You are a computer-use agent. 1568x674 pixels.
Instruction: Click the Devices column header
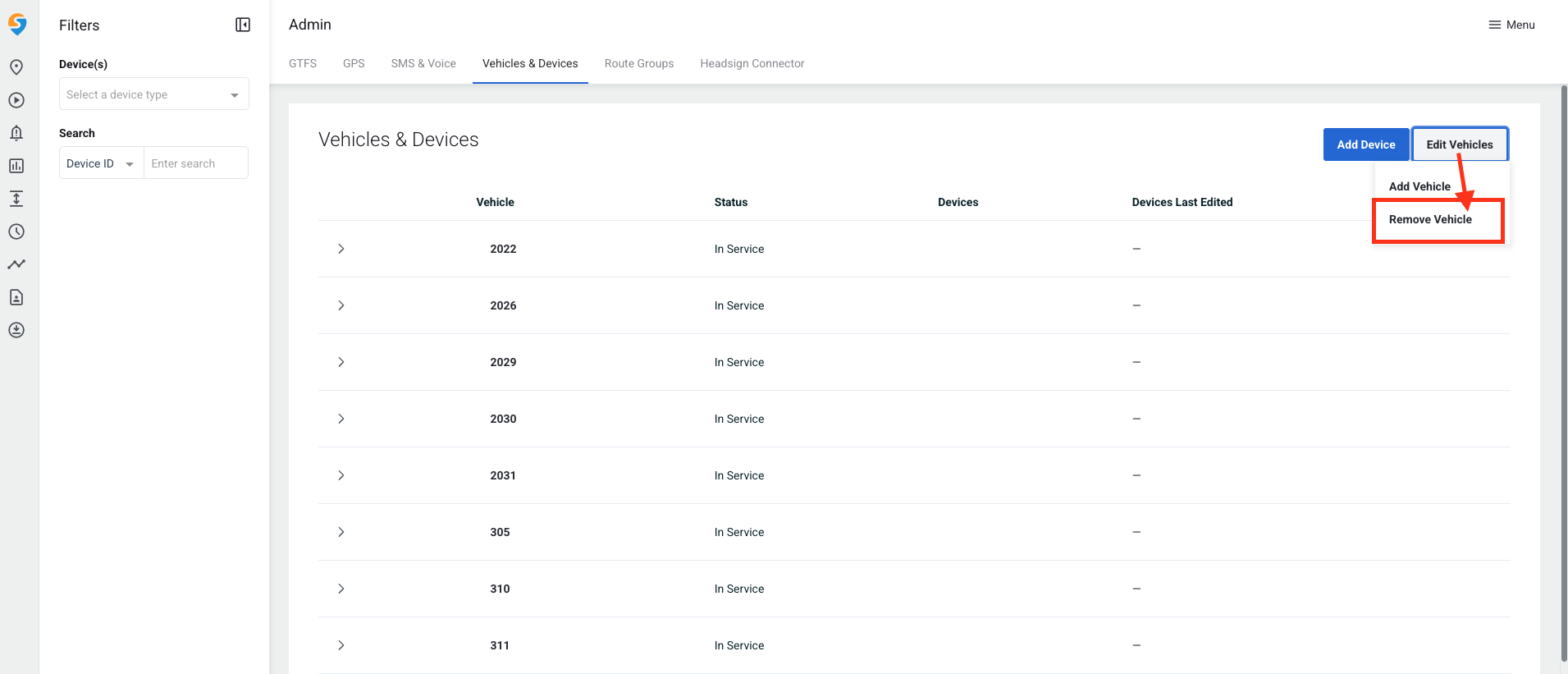[958, 202]
